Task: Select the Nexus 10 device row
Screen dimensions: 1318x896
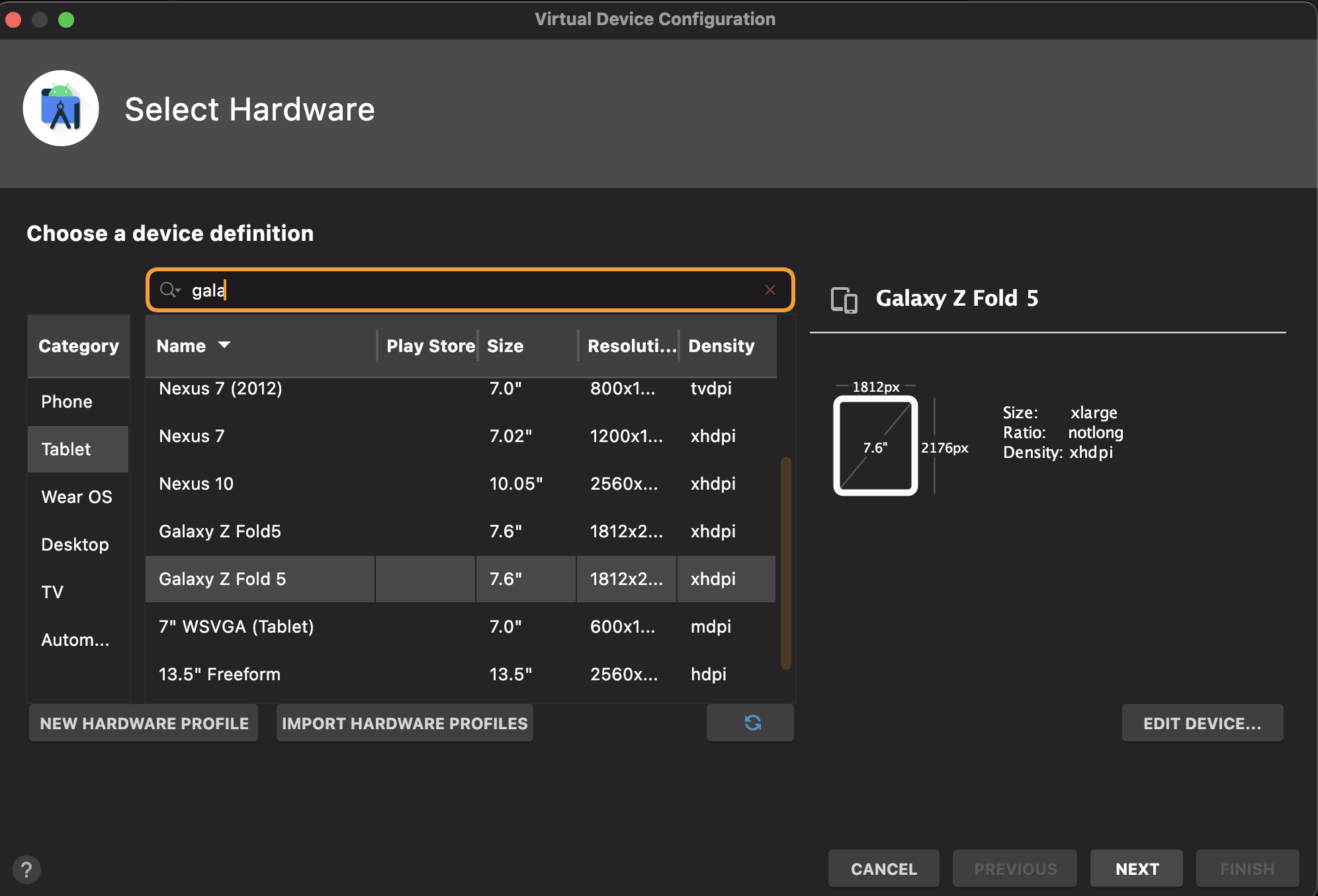Action: pos(461,484)
